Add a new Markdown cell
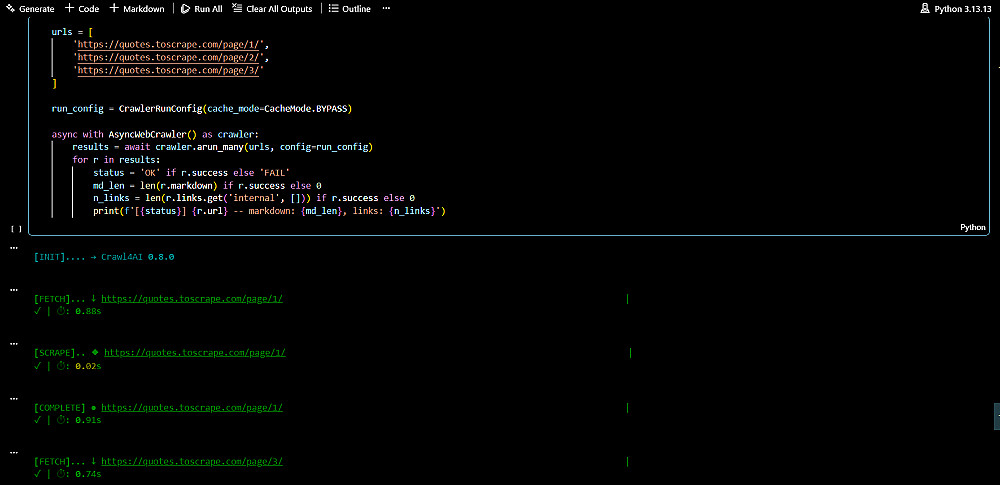1000x485 pixels. (136, 9)
